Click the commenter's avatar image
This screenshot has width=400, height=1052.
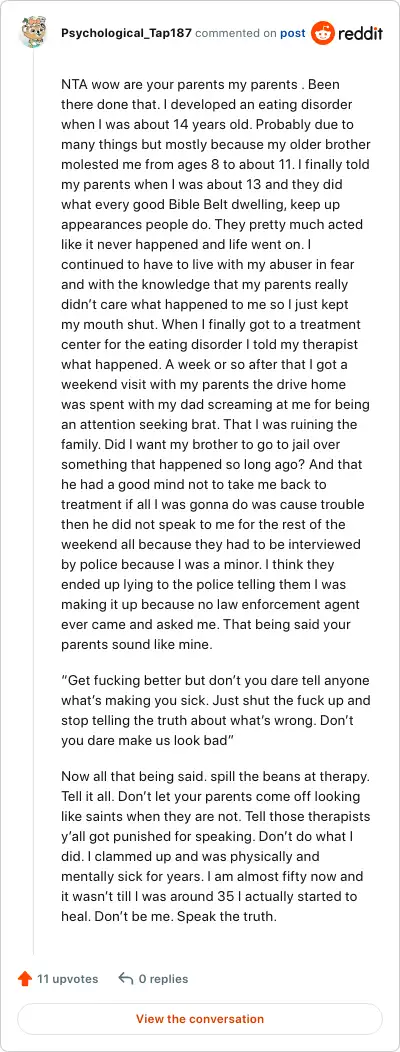click(34, 33)
